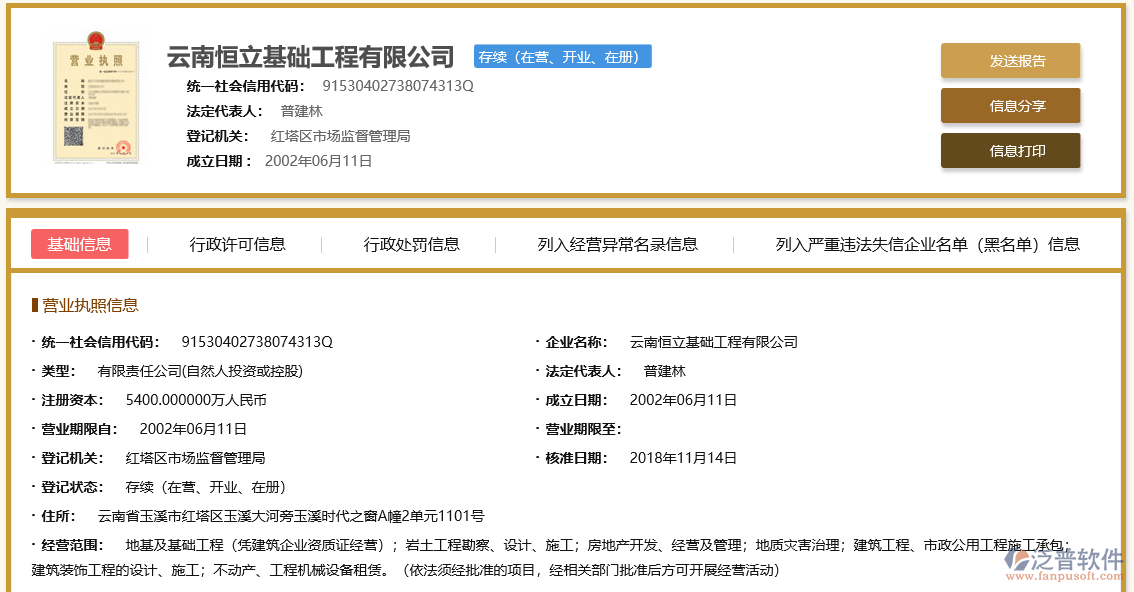
Task: Click the 住所 address text
Action: click(290, 516)
